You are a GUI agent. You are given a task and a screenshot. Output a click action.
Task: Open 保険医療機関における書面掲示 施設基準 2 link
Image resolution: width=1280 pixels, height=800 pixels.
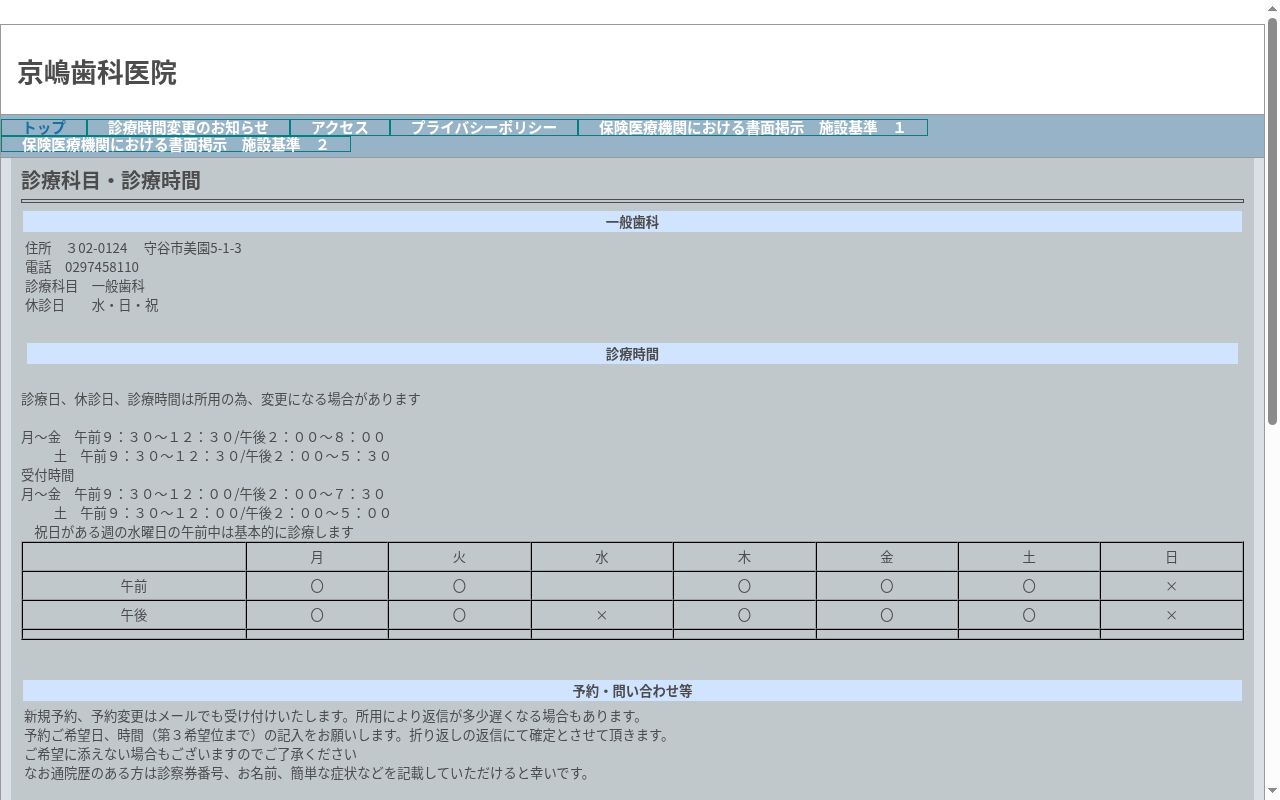pos(176,145)
